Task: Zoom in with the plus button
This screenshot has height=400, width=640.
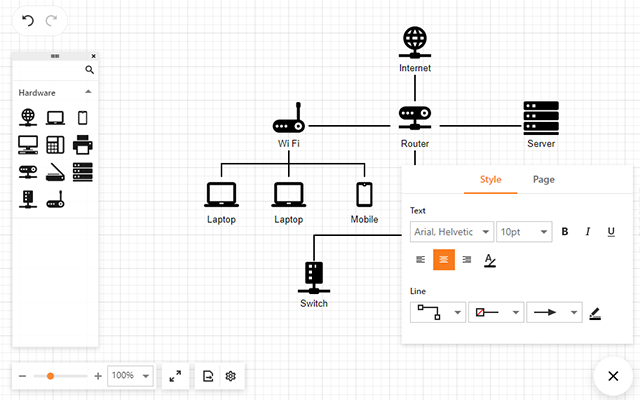Action: 98,376
